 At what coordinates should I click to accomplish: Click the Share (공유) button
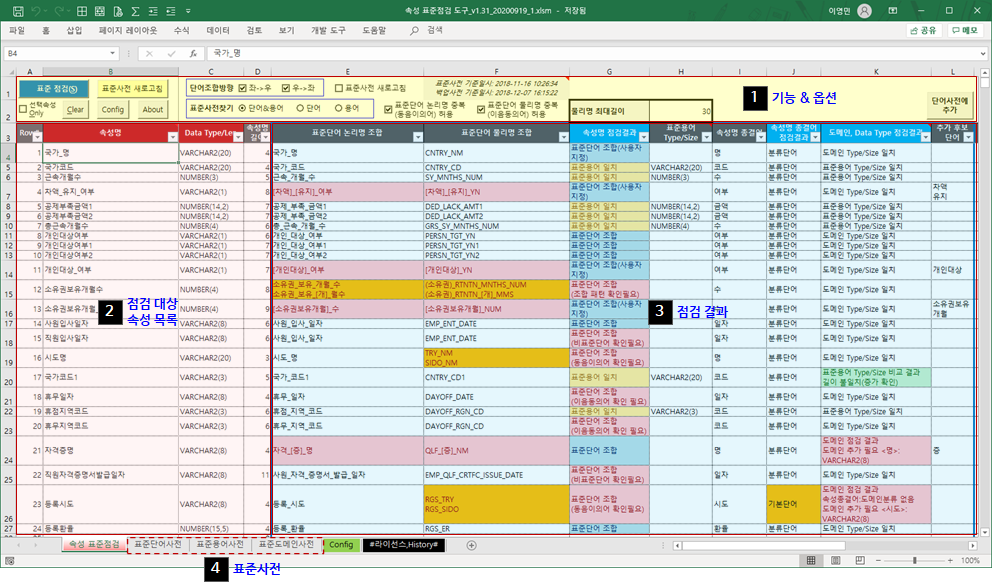pyautogui.click(x=923, y=30)
